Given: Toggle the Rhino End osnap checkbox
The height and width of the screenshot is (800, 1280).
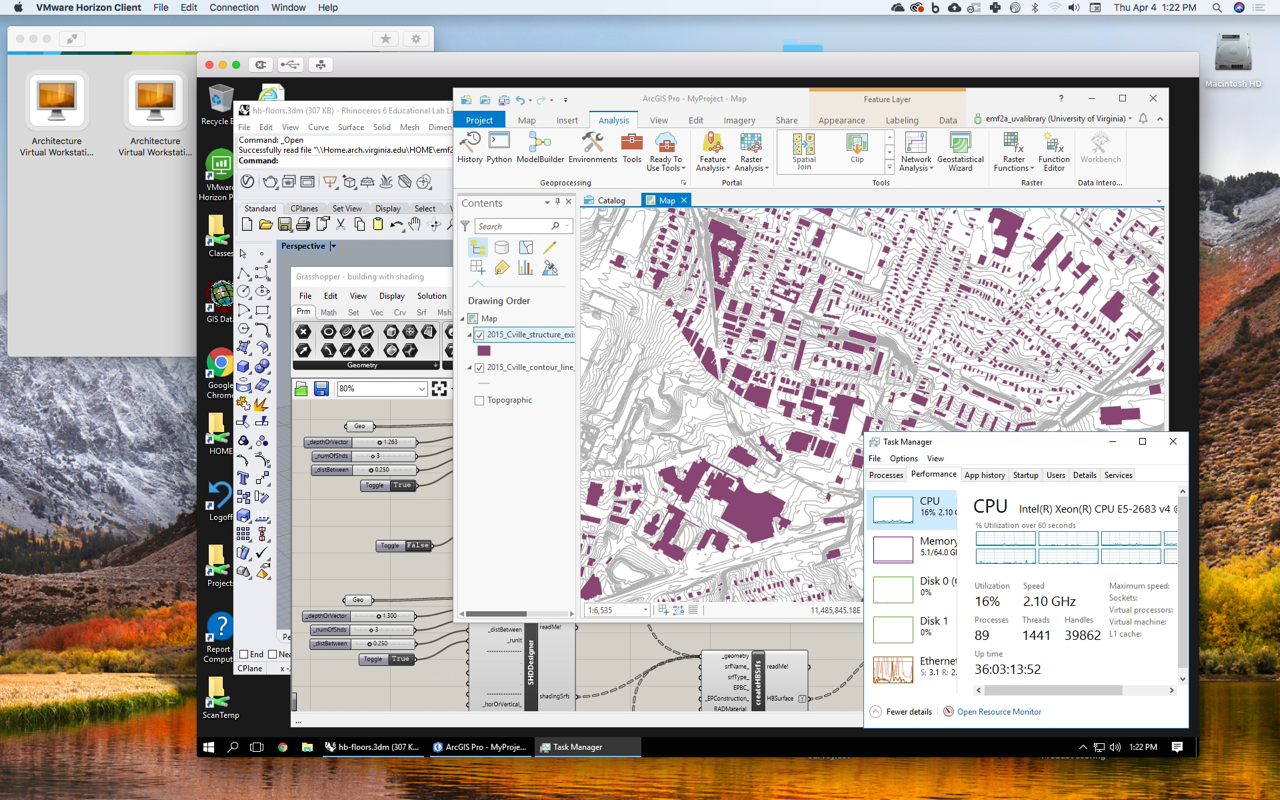Looking at the screenshot, I should [x=244, y=654].
